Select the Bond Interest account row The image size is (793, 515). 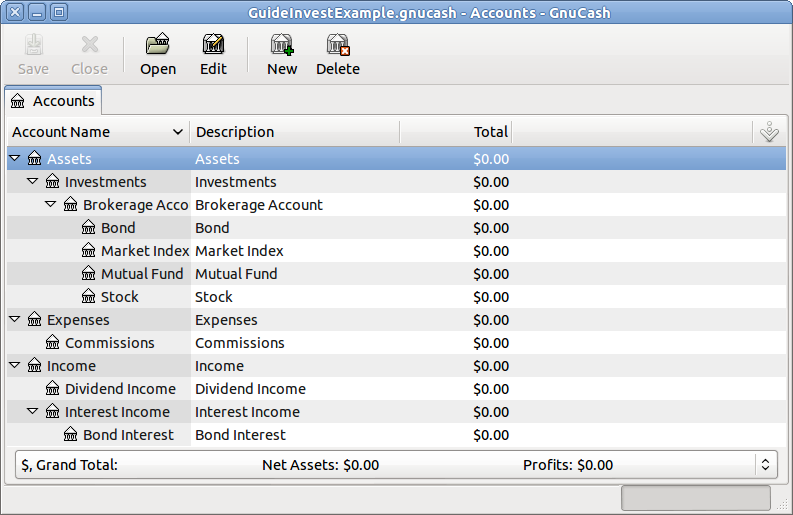(128, 435)
